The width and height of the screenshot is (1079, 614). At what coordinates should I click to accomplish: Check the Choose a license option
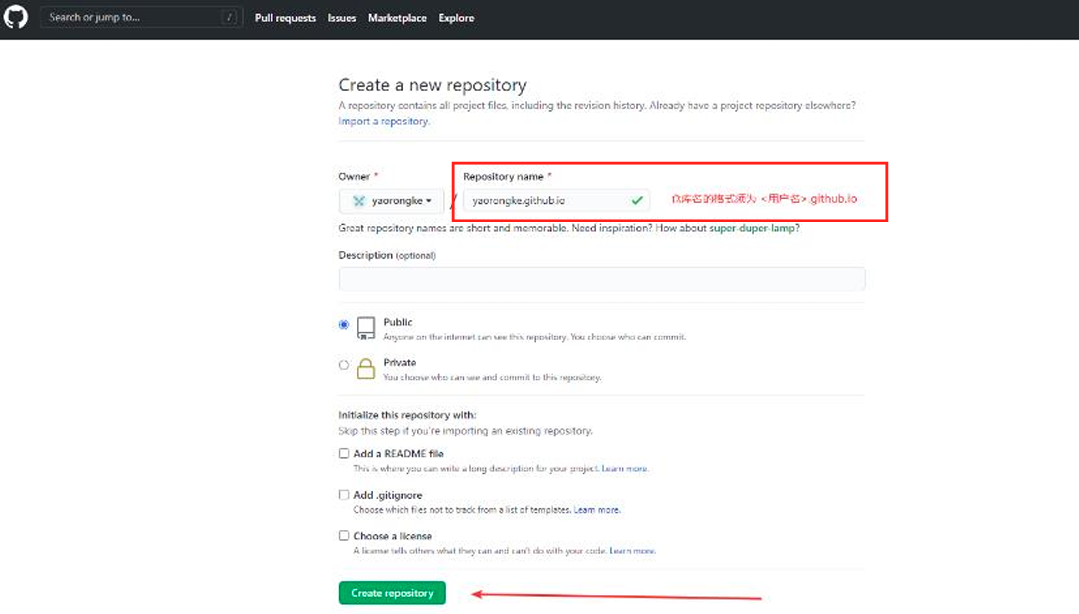click(x=344, y=536)
